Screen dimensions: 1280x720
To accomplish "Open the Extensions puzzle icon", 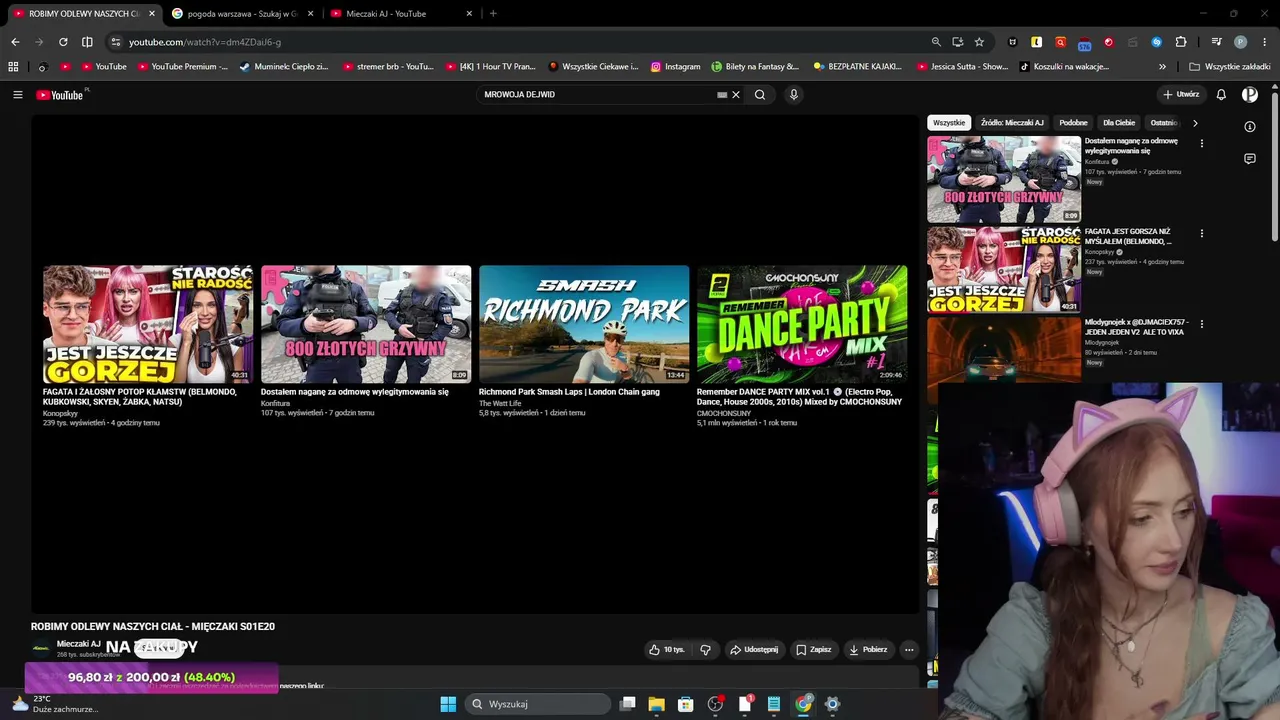I will pyautogui.click(x=1181, y=42).
